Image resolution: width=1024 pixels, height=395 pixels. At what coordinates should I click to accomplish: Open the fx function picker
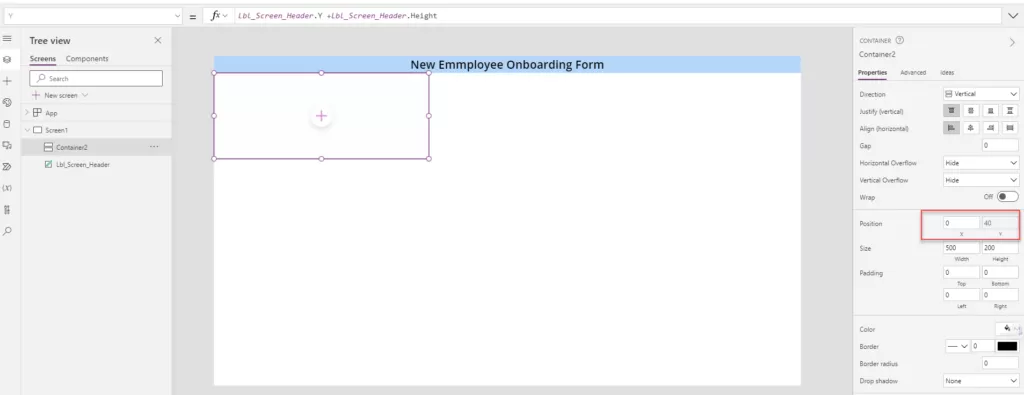pos(219,16)
